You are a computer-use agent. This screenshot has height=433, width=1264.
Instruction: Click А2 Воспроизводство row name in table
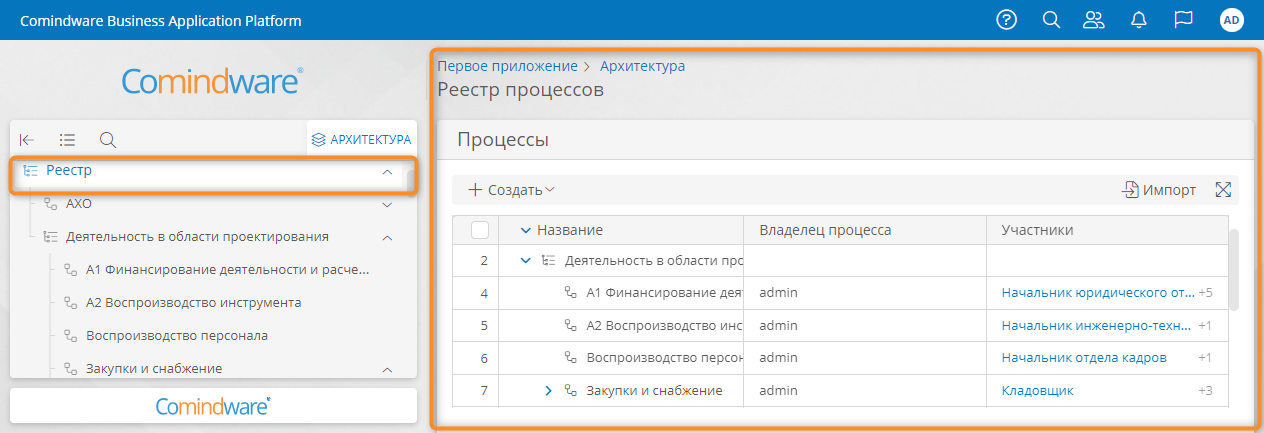click(663, 326)
